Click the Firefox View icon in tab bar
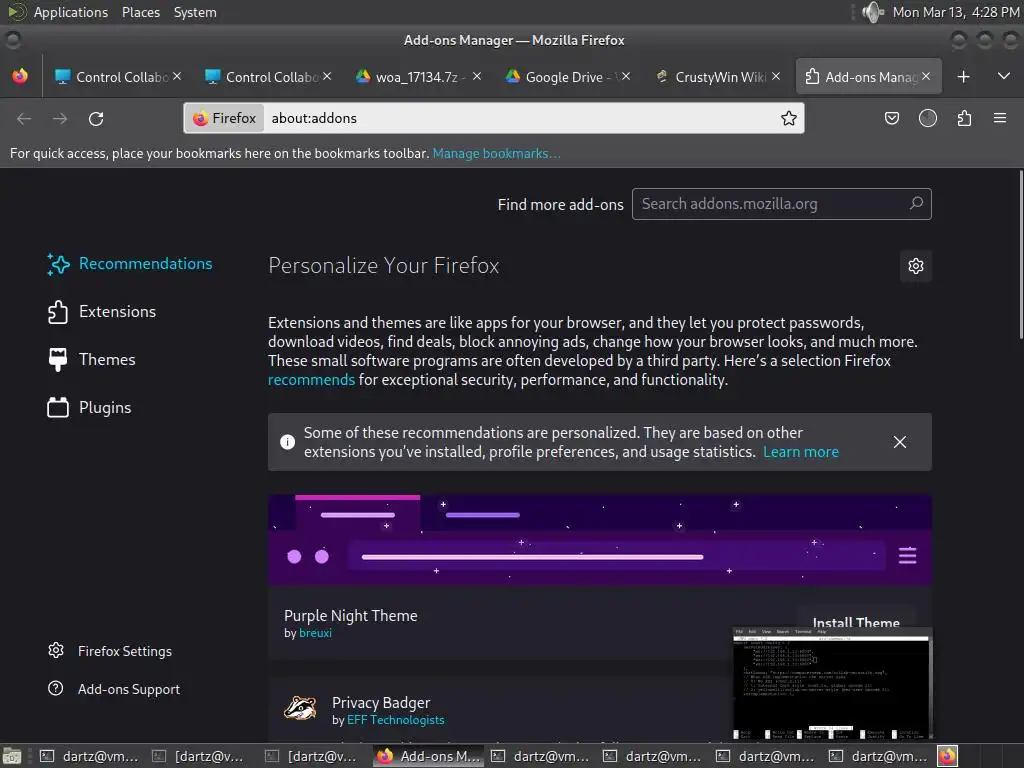This screenshot has width=1024, height=768. 20,76
